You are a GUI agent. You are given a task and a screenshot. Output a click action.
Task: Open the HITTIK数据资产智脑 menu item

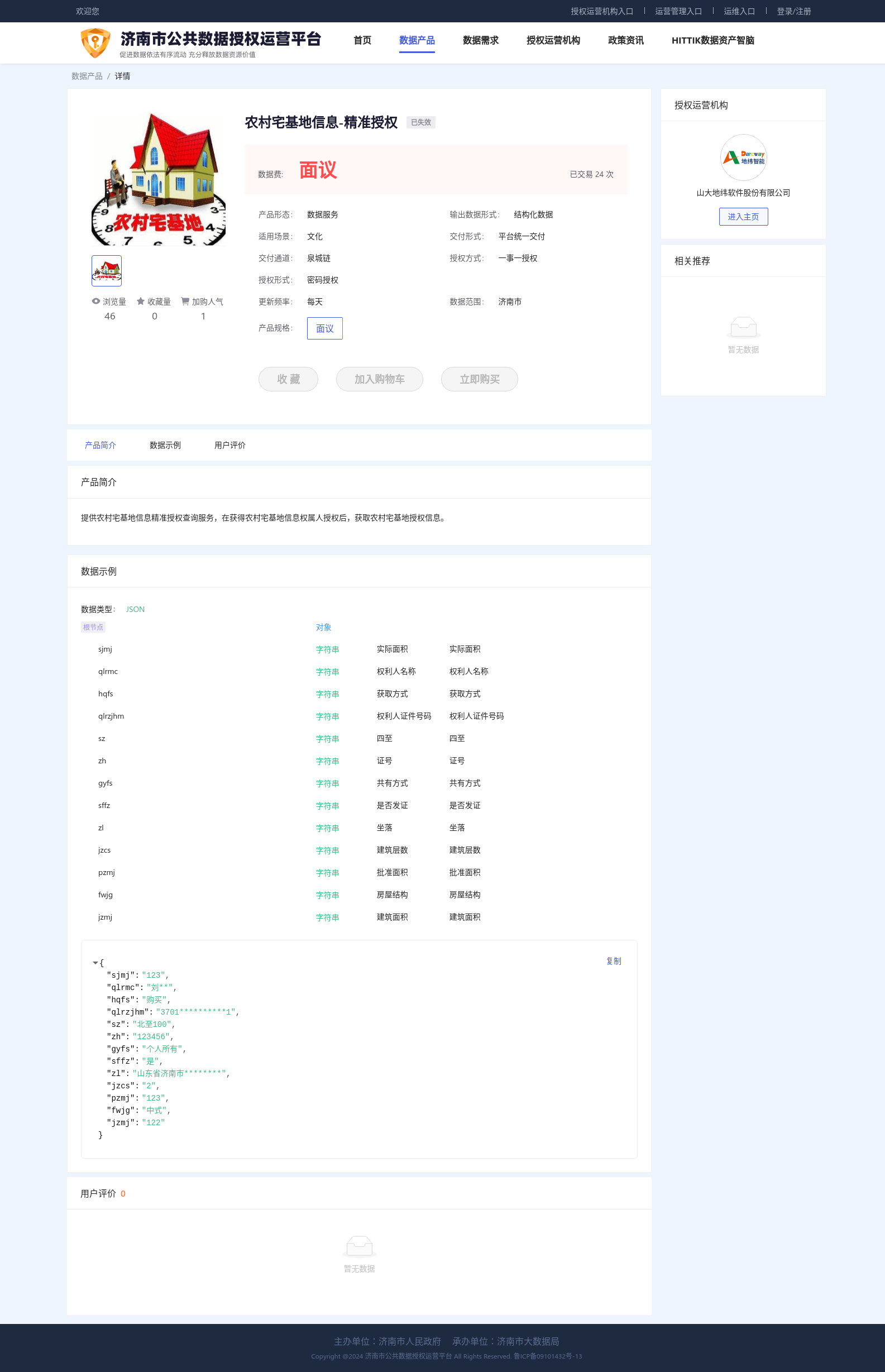[x=712, y=40]
